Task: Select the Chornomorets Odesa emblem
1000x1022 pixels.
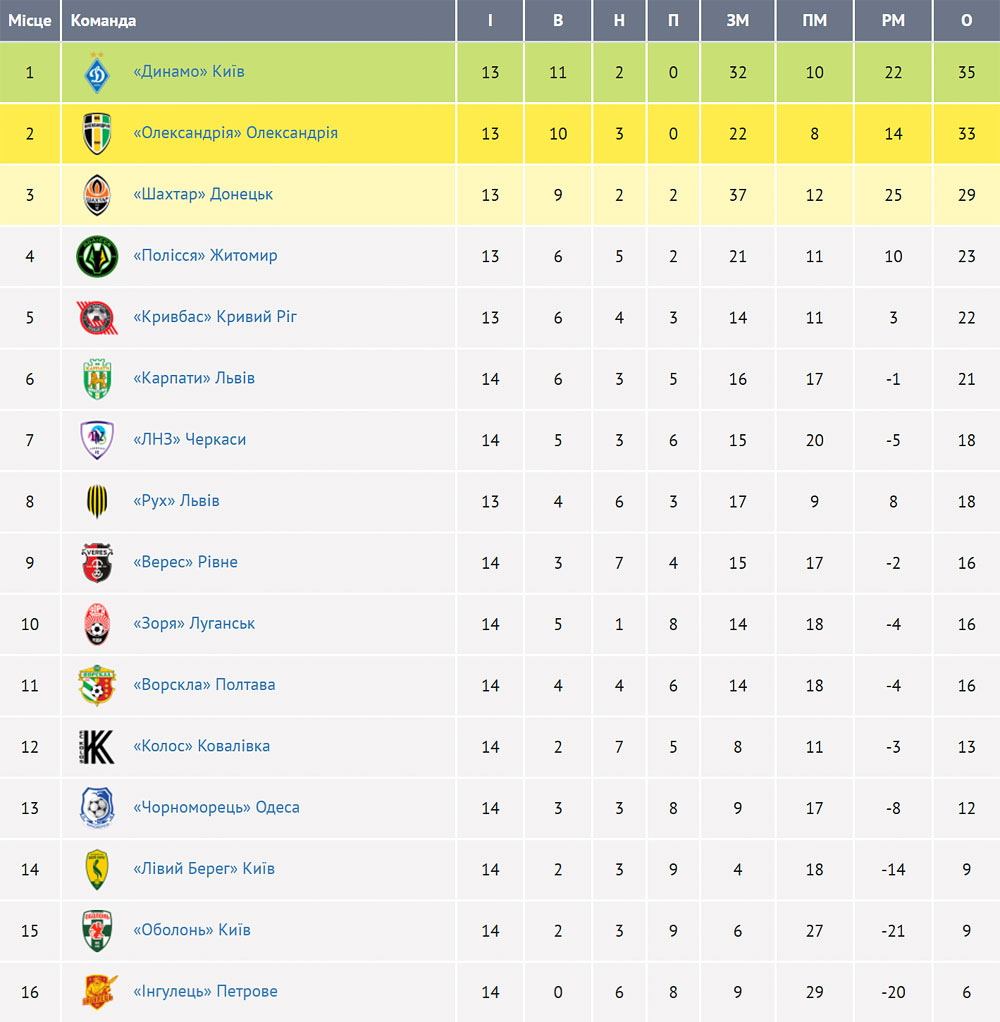Action: click(97, 808)
